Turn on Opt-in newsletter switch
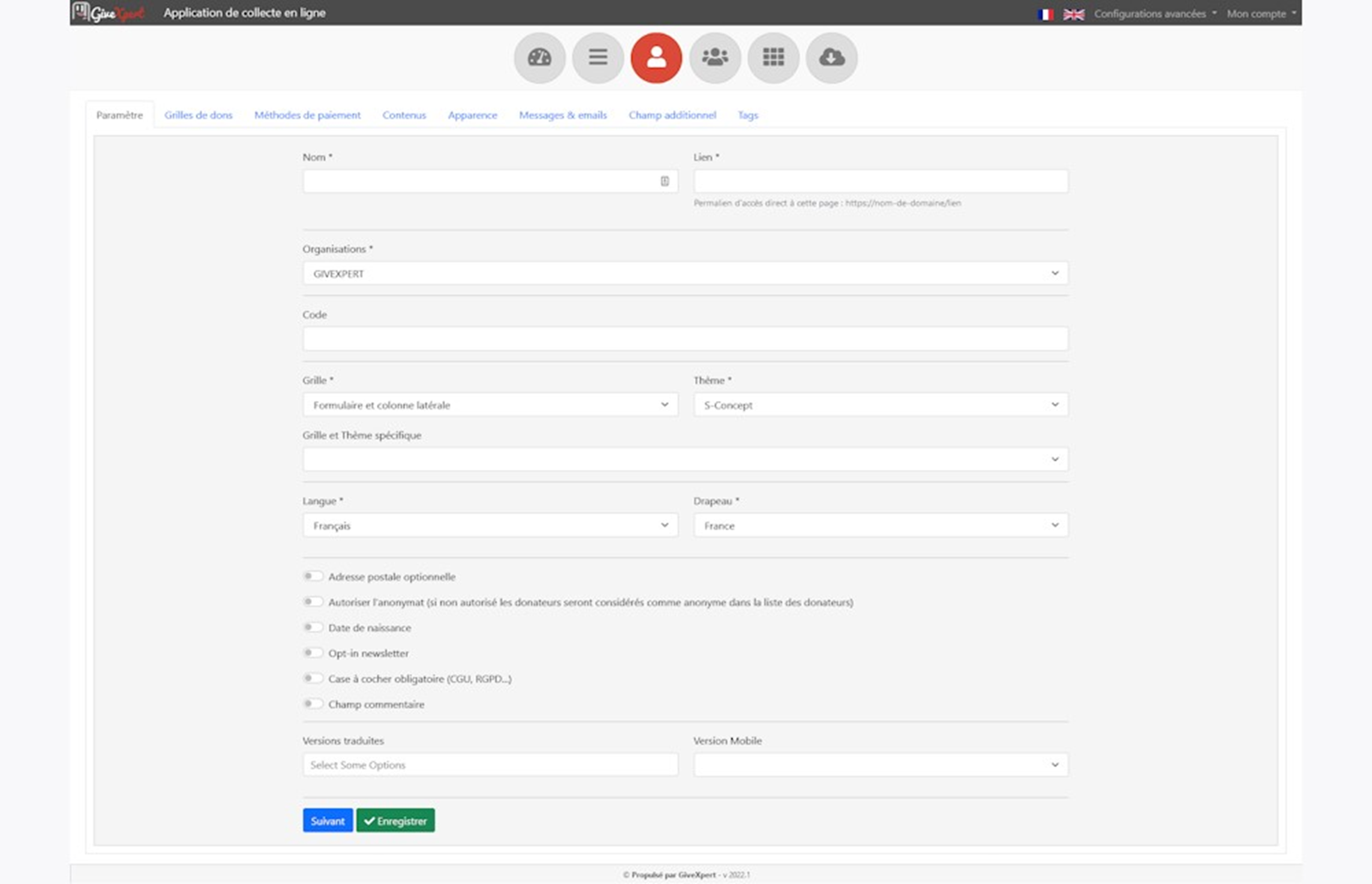The image size is (1372, 884). 313,652
